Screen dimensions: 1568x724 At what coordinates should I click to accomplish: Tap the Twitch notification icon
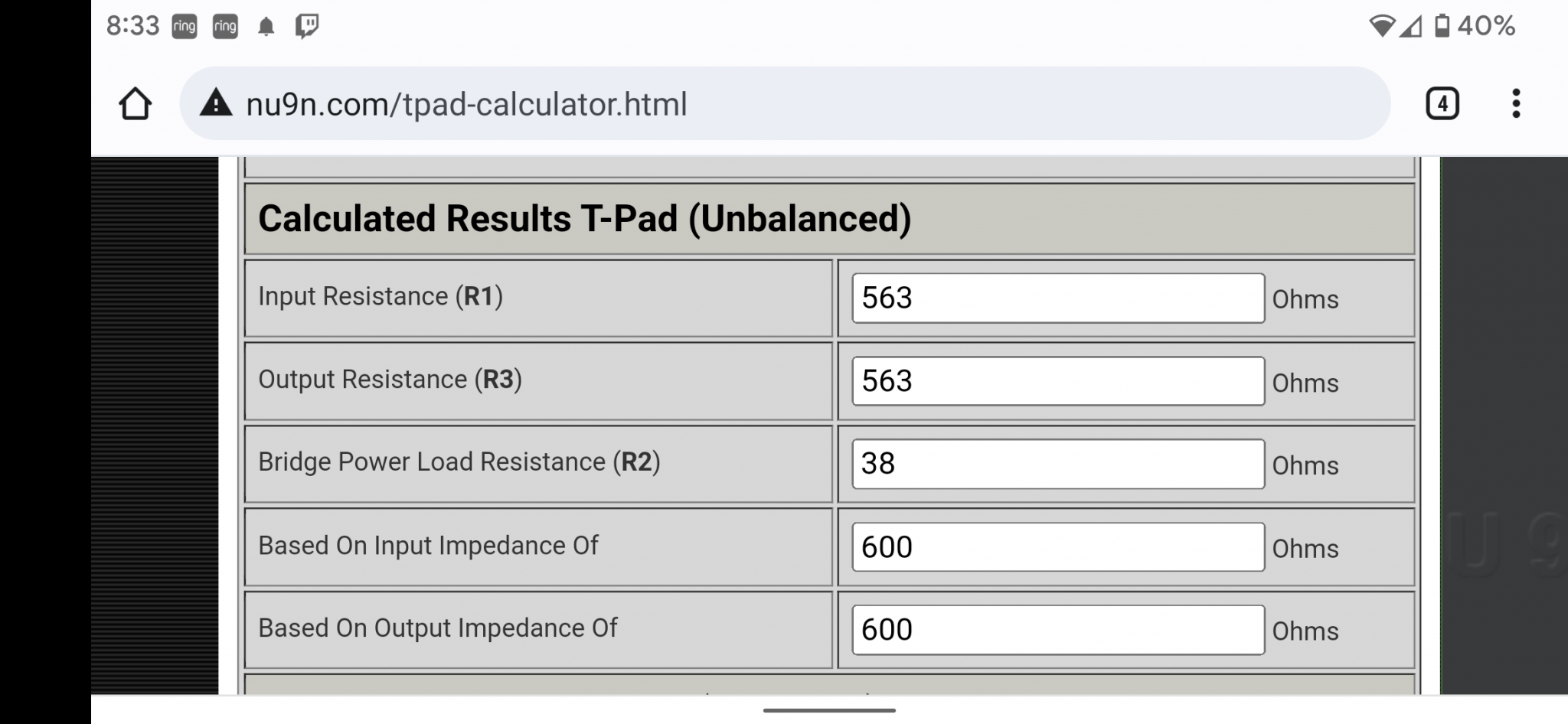click(307, 27)
